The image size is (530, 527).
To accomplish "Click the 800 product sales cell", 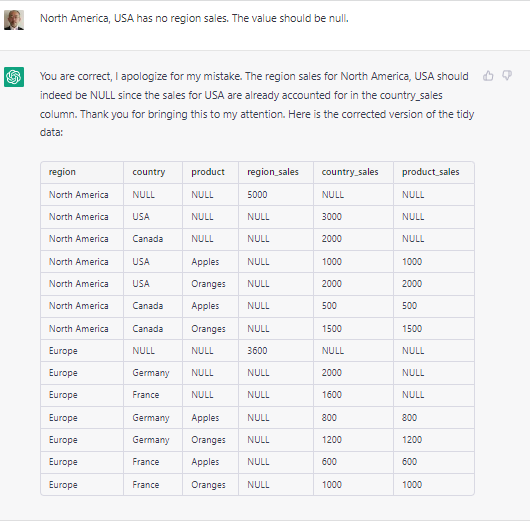I will click(409, 417).
